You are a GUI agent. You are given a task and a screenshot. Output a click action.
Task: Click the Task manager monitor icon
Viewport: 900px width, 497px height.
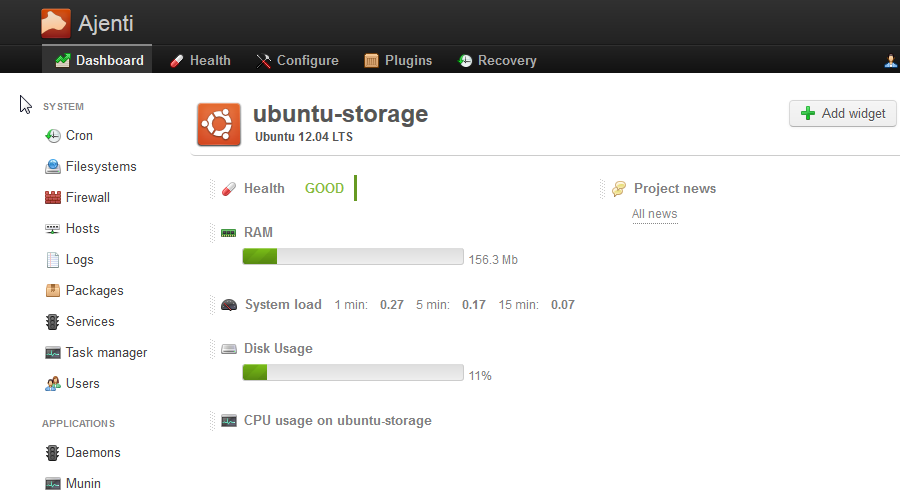pyautogui.click(x=53, y=353)
